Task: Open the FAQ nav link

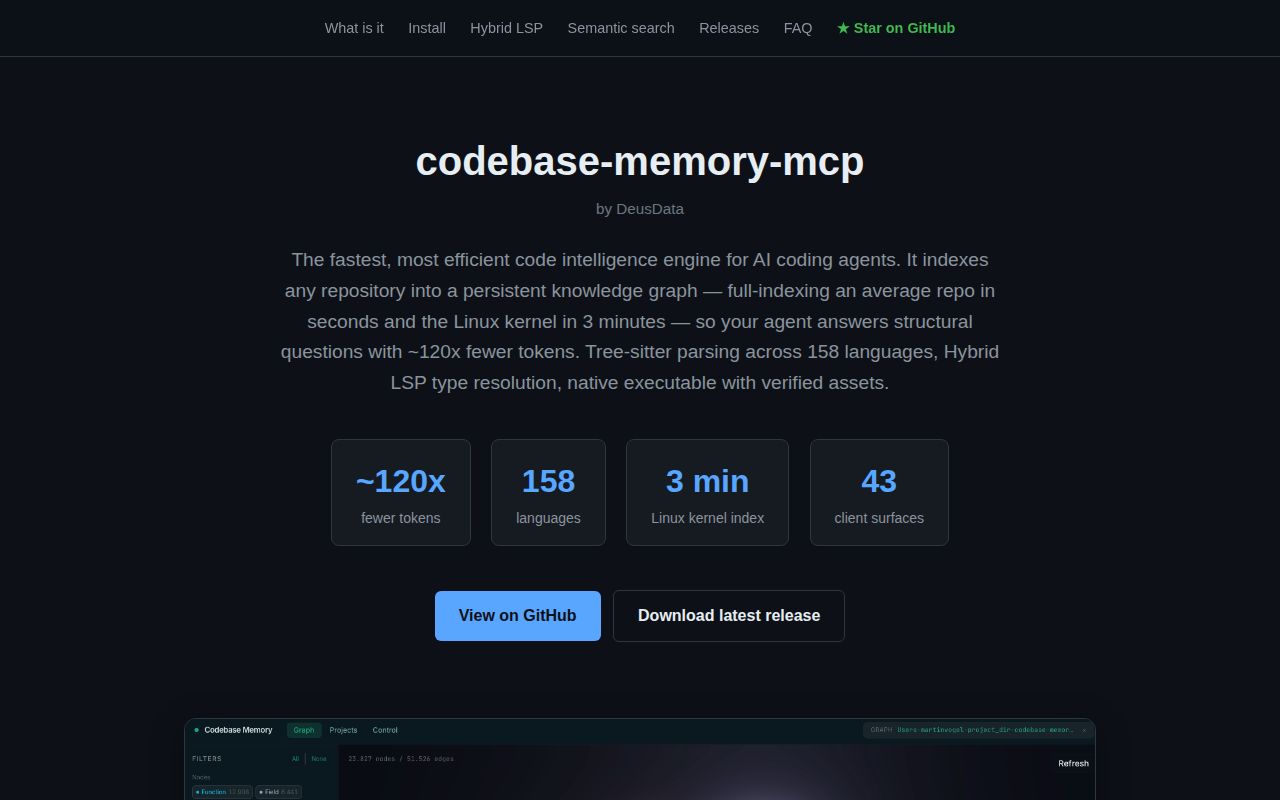Action: pyautogui.click(x=798, y=28)
